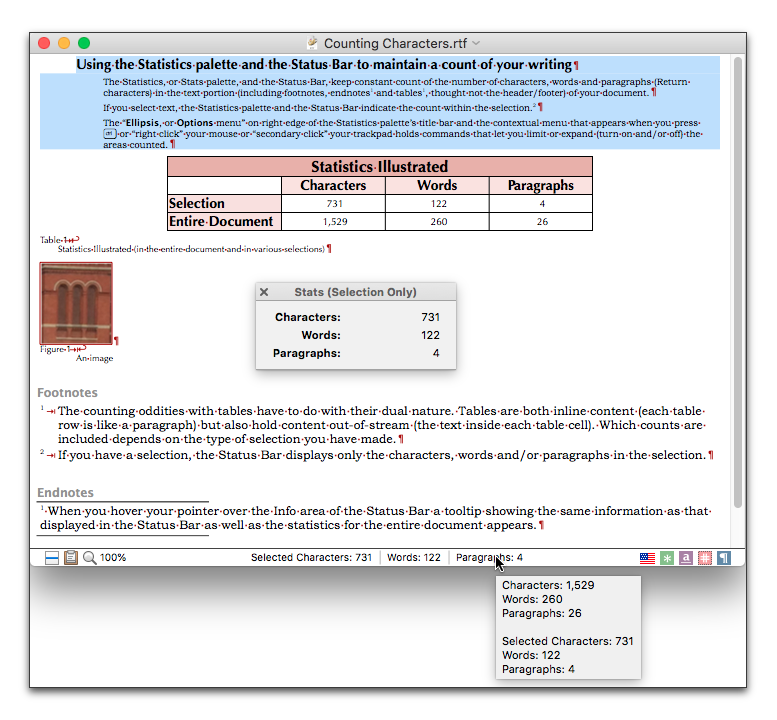Click the table cell containing 26
The height and width of the screenshot is (720, 777).
click(x=541, y=222)
